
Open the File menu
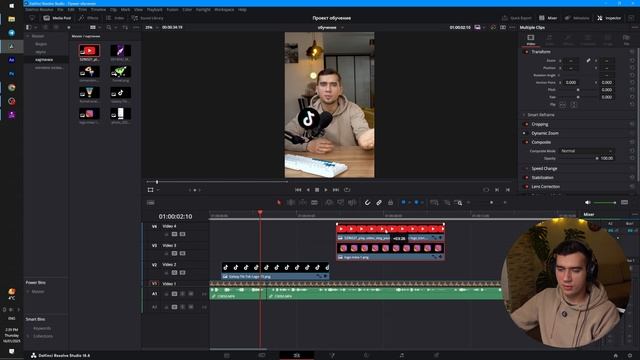(x=60, y=9)
